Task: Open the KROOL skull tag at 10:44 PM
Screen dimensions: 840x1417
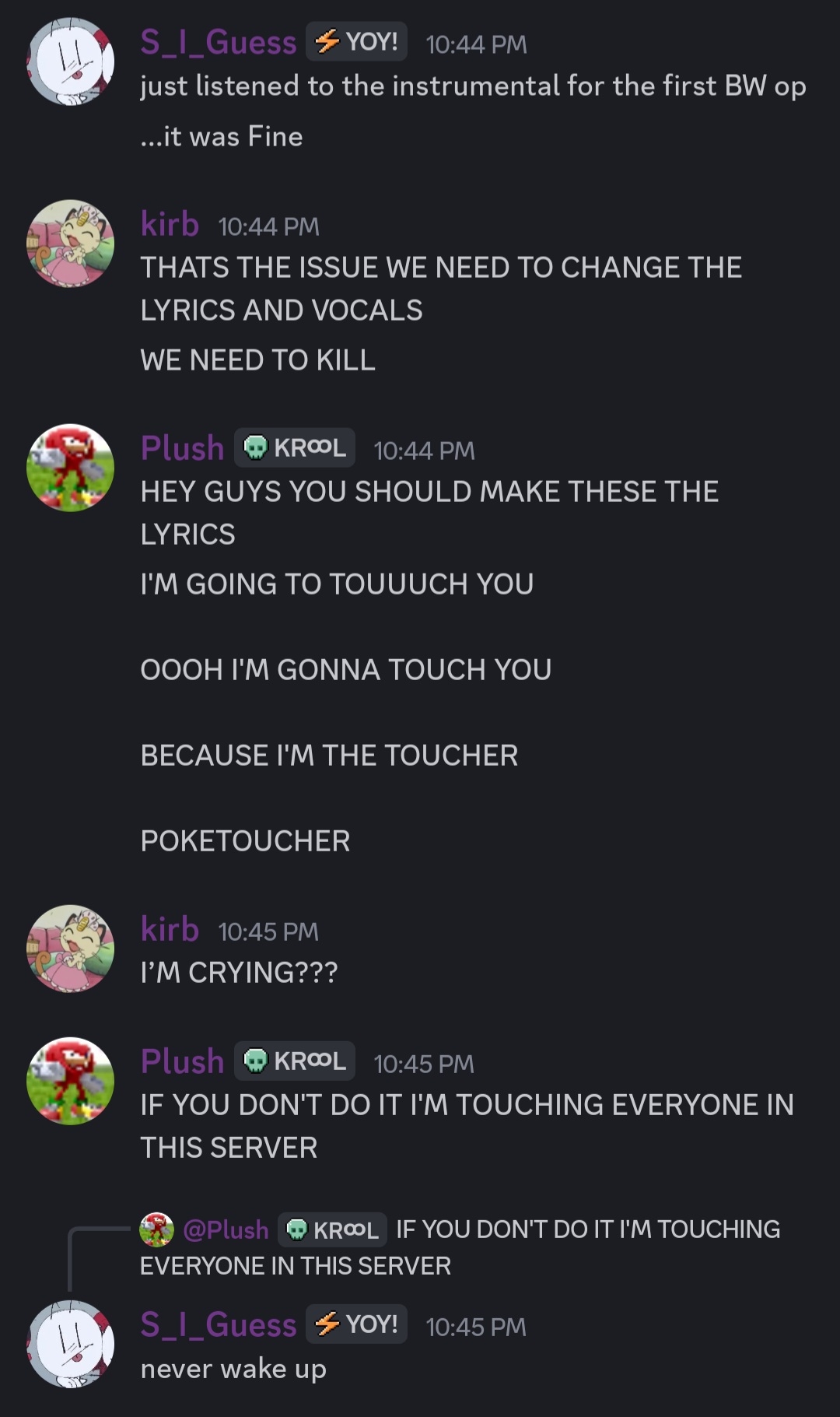Action: click(x=295, y=447)
